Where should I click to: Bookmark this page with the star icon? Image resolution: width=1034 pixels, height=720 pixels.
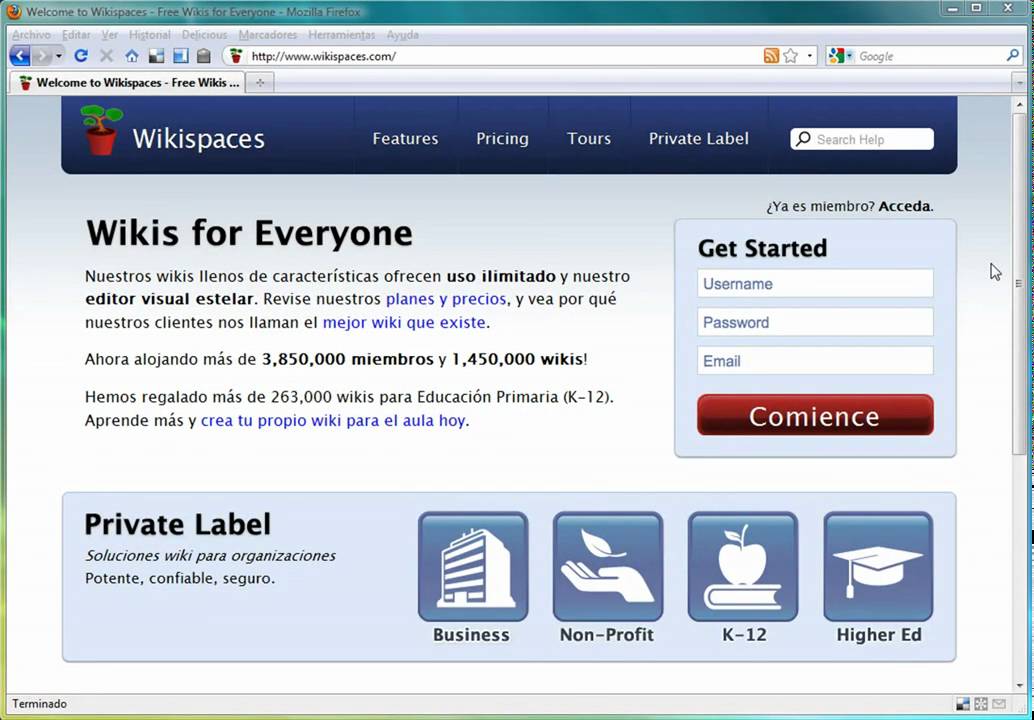[791, 56]
